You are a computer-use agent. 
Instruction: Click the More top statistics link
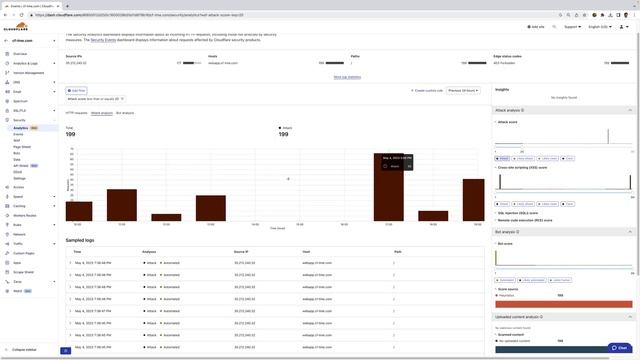347,77
